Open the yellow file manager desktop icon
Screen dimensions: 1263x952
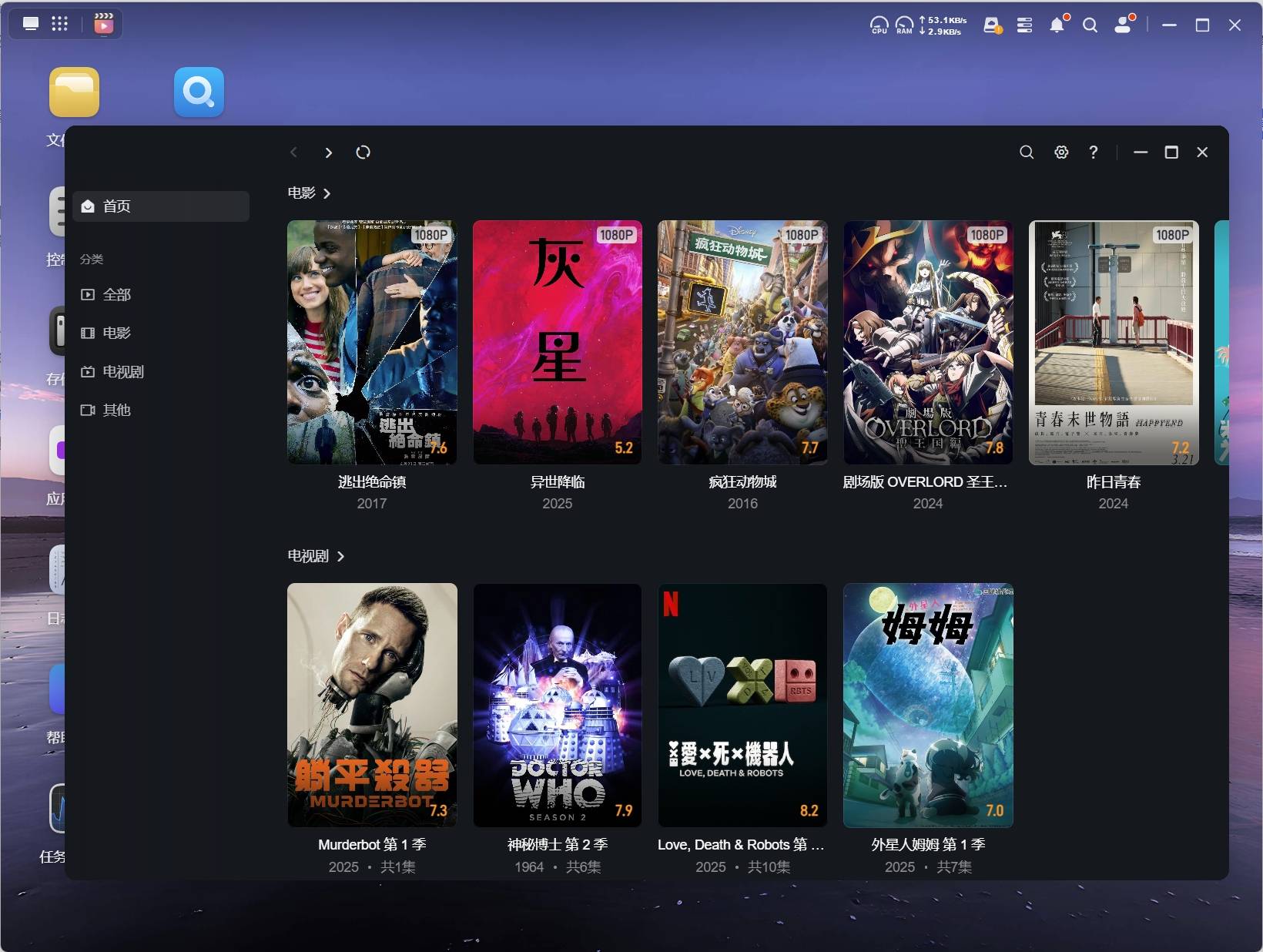pyautogui.click(x=75, y=92)
